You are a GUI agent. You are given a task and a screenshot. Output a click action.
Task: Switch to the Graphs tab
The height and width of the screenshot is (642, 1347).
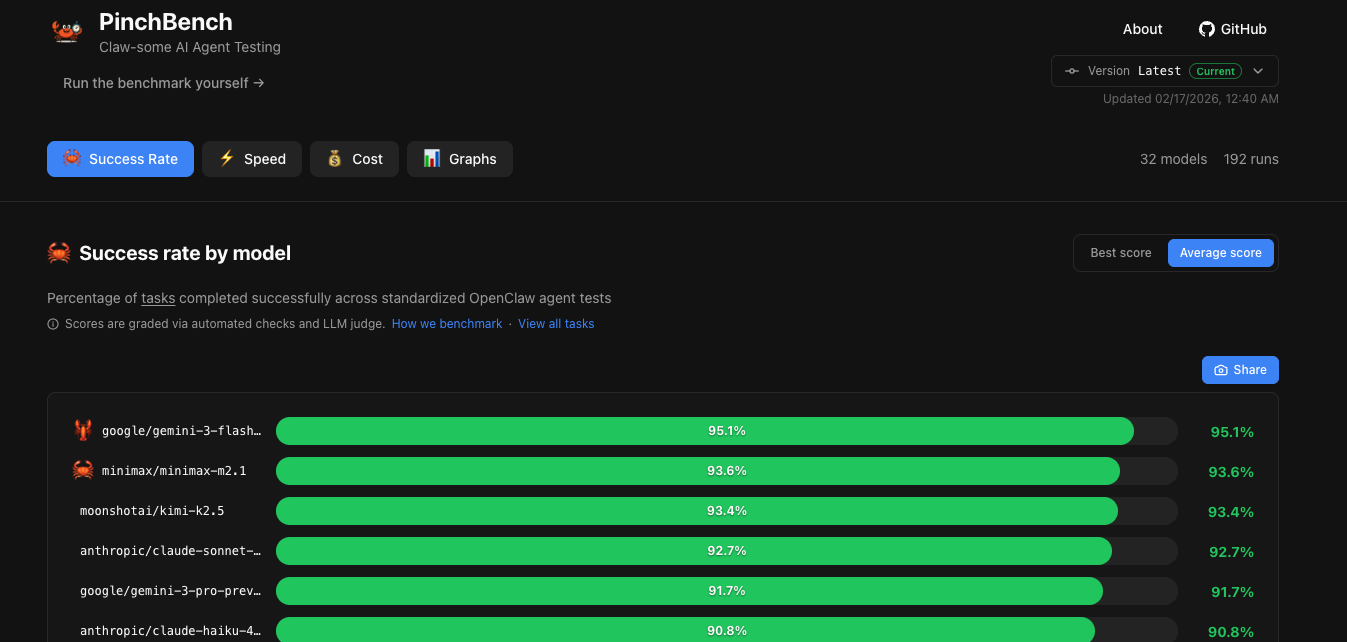click(x=460, y=159)
